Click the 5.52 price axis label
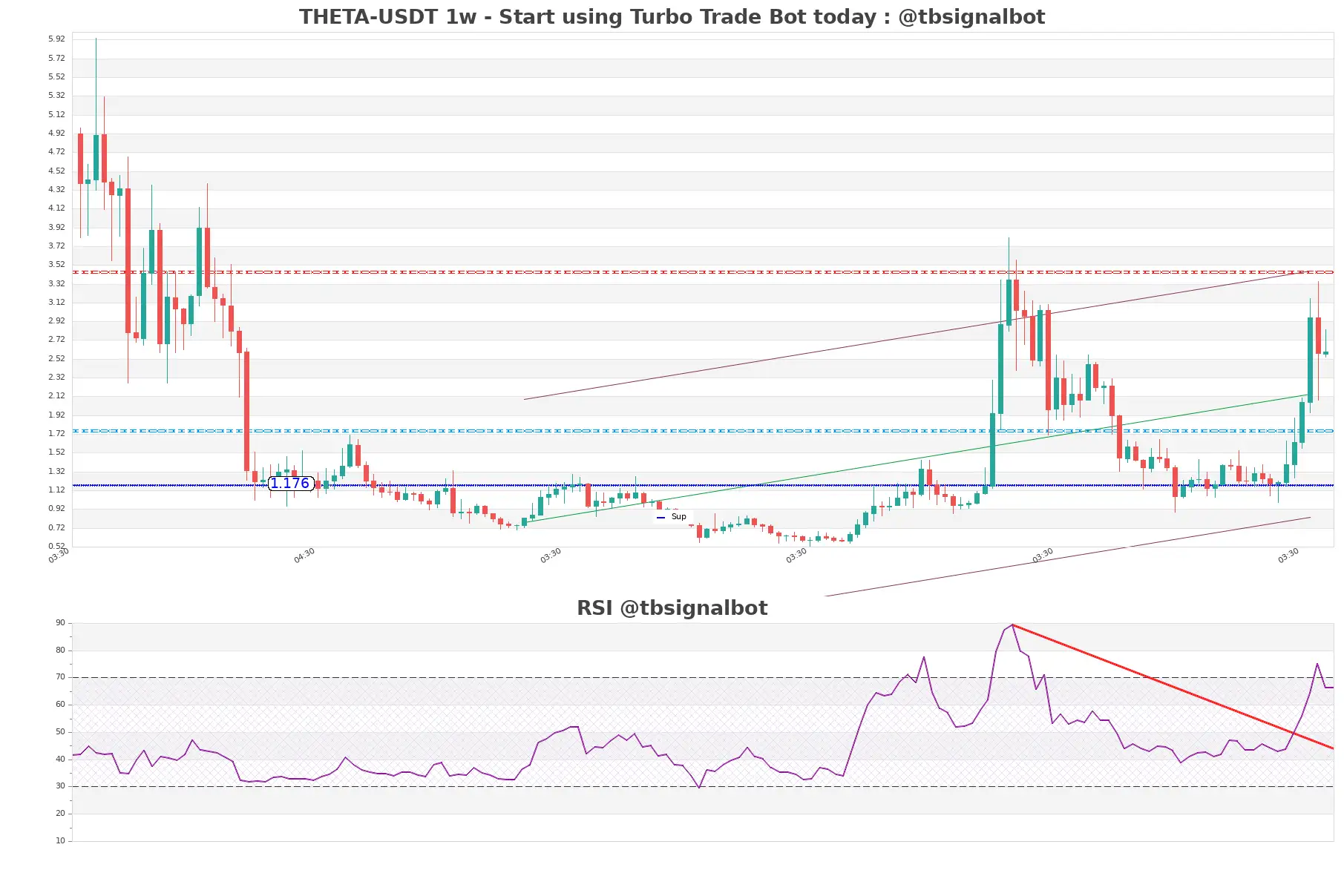Screen dimensions: 1344x896 [56, 76]
